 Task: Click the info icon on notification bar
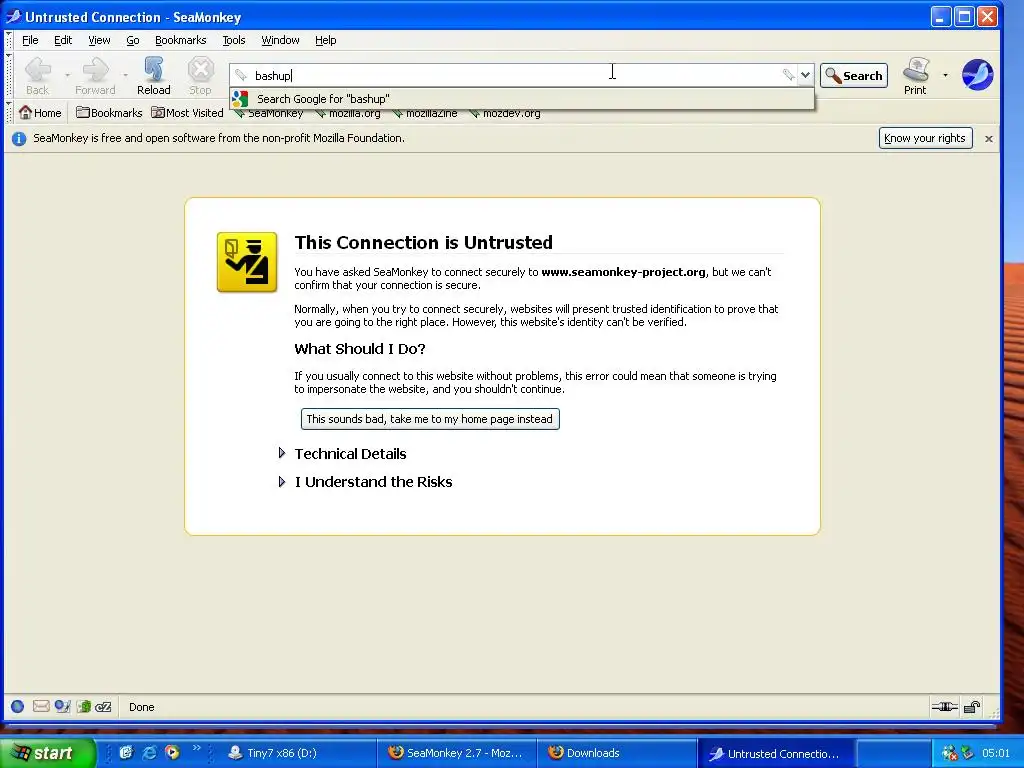click(19, 138)
